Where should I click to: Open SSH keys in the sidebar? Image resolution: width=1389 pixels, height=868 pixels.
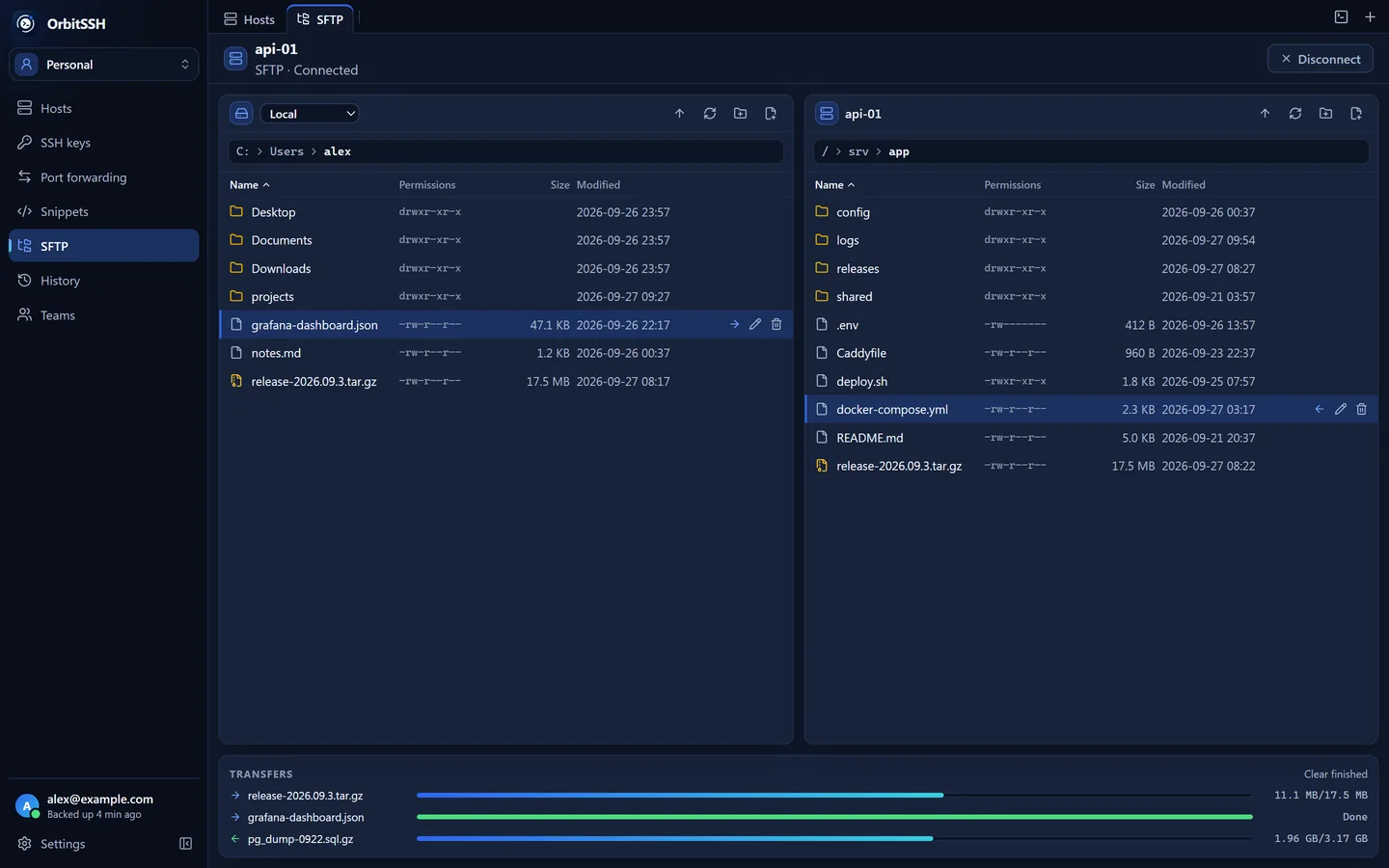104,143
